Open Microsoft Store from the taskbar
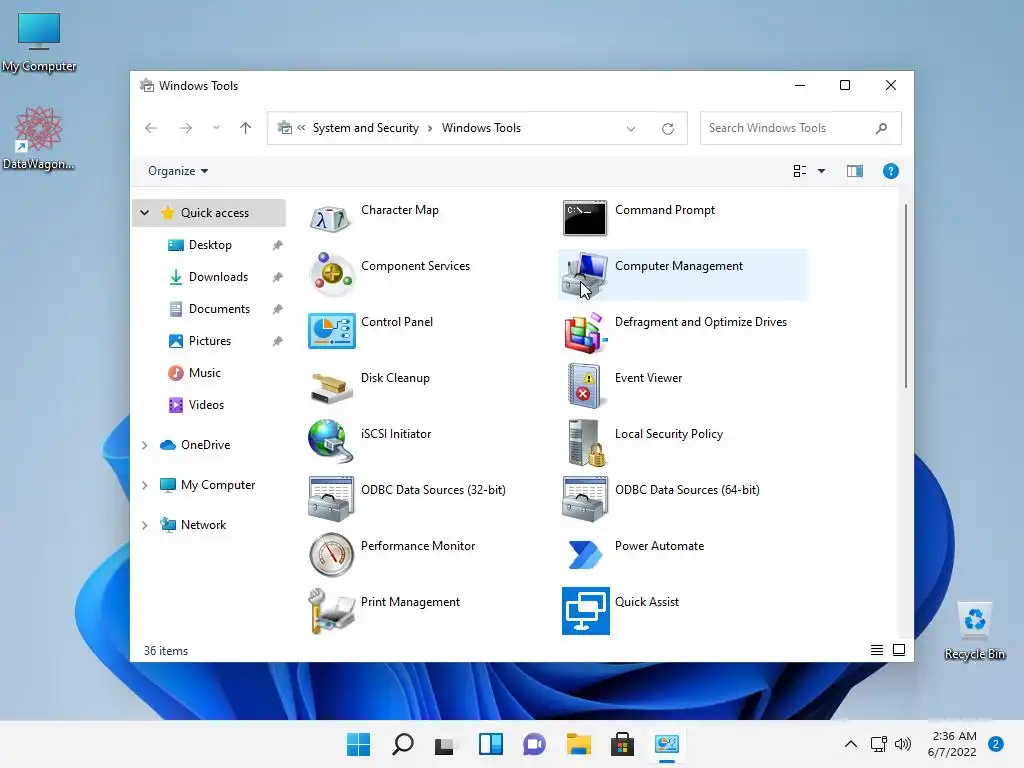 coord(622,744)
